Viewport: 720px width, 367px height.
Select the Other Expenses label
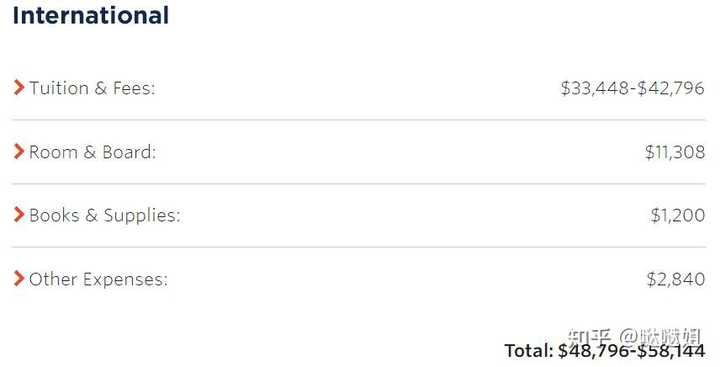tap(98, 279)
